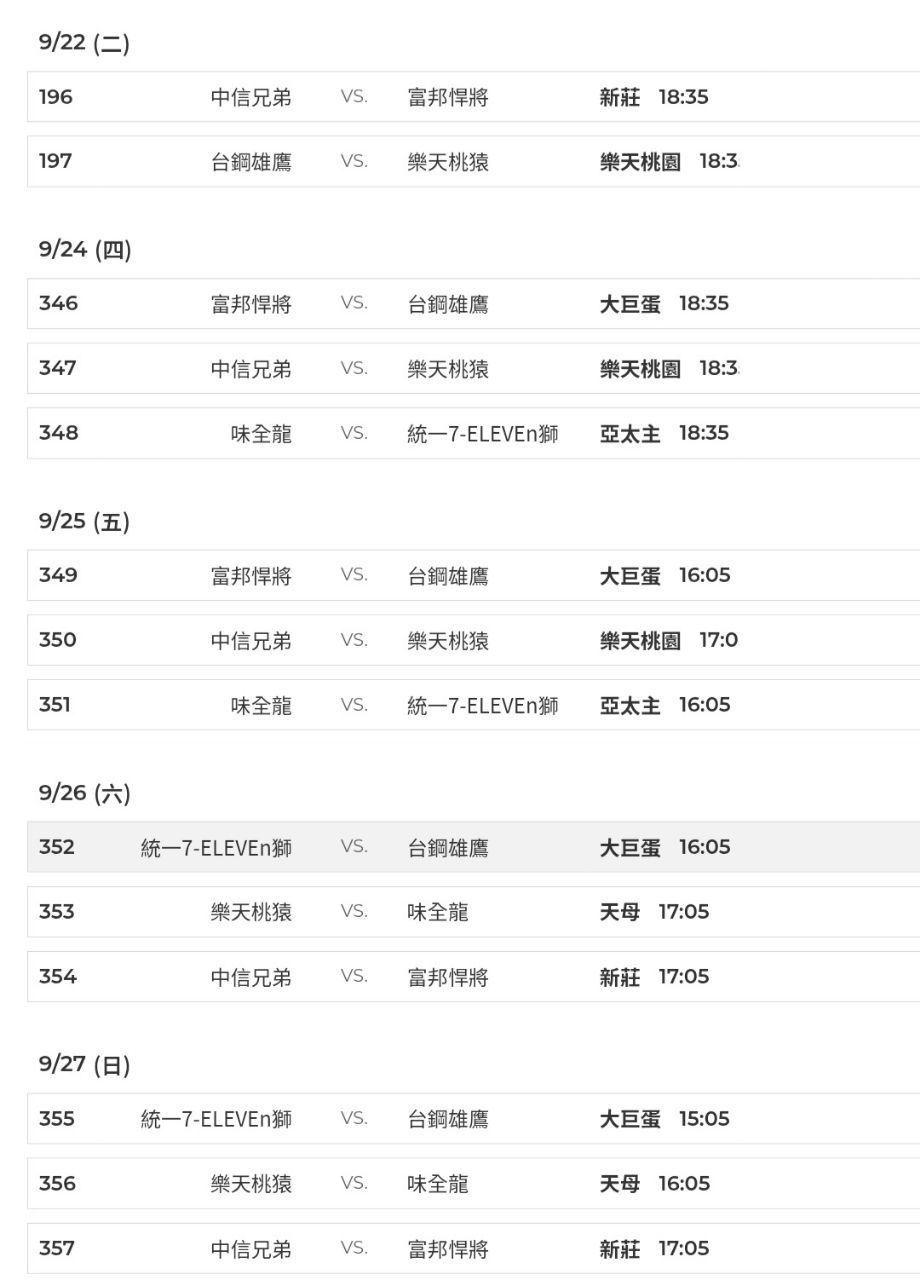
Task: Click 9/27 (日) date heading
Action: (85, 1065)
